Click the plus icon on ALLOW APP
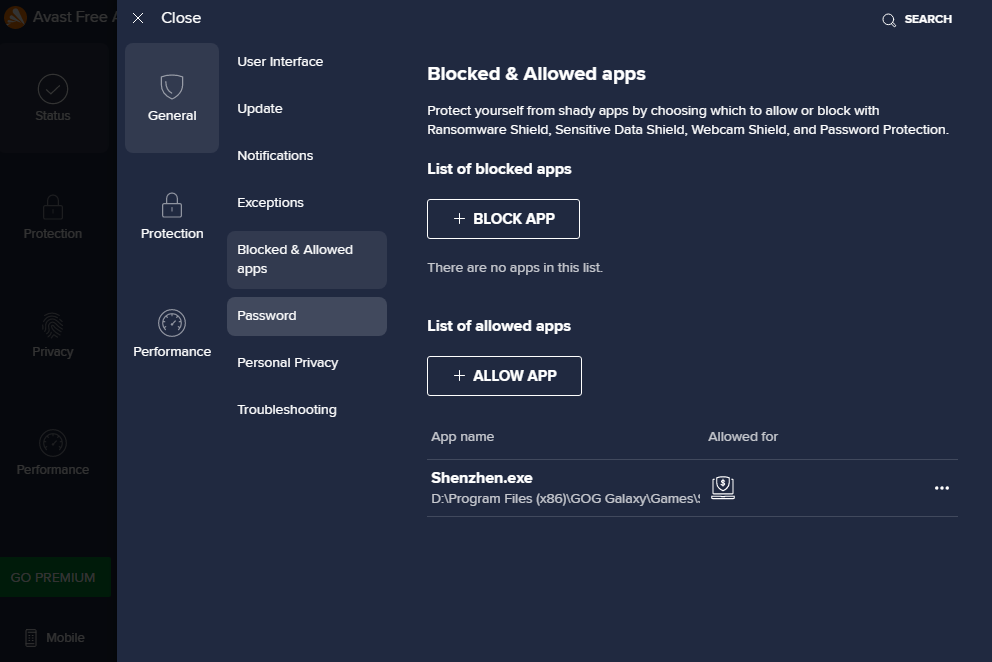 tap(459, 375)
